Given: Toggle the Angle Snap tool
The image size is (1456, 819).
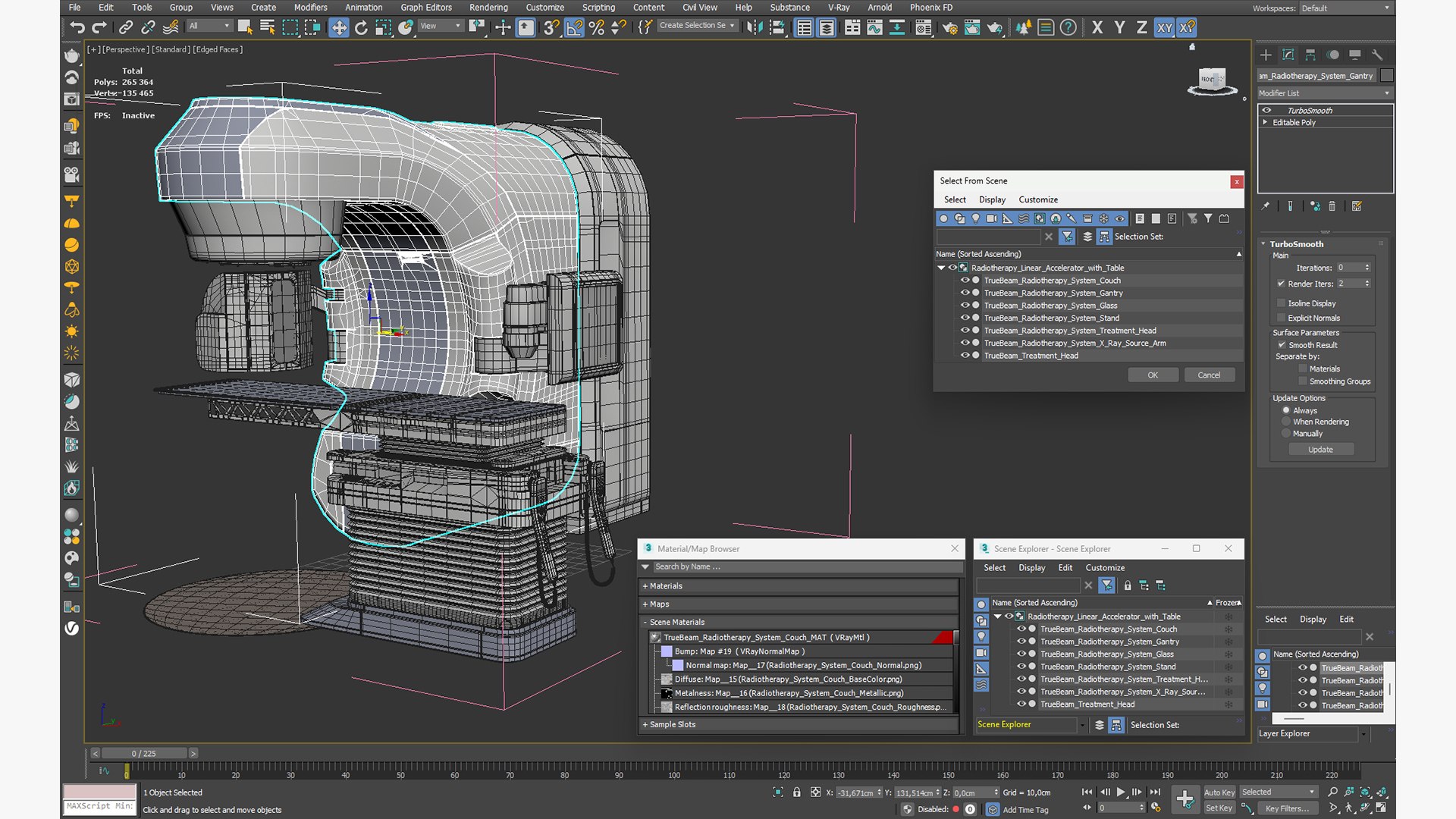Looking at the screenshot, I should click(x=574, y=27).
